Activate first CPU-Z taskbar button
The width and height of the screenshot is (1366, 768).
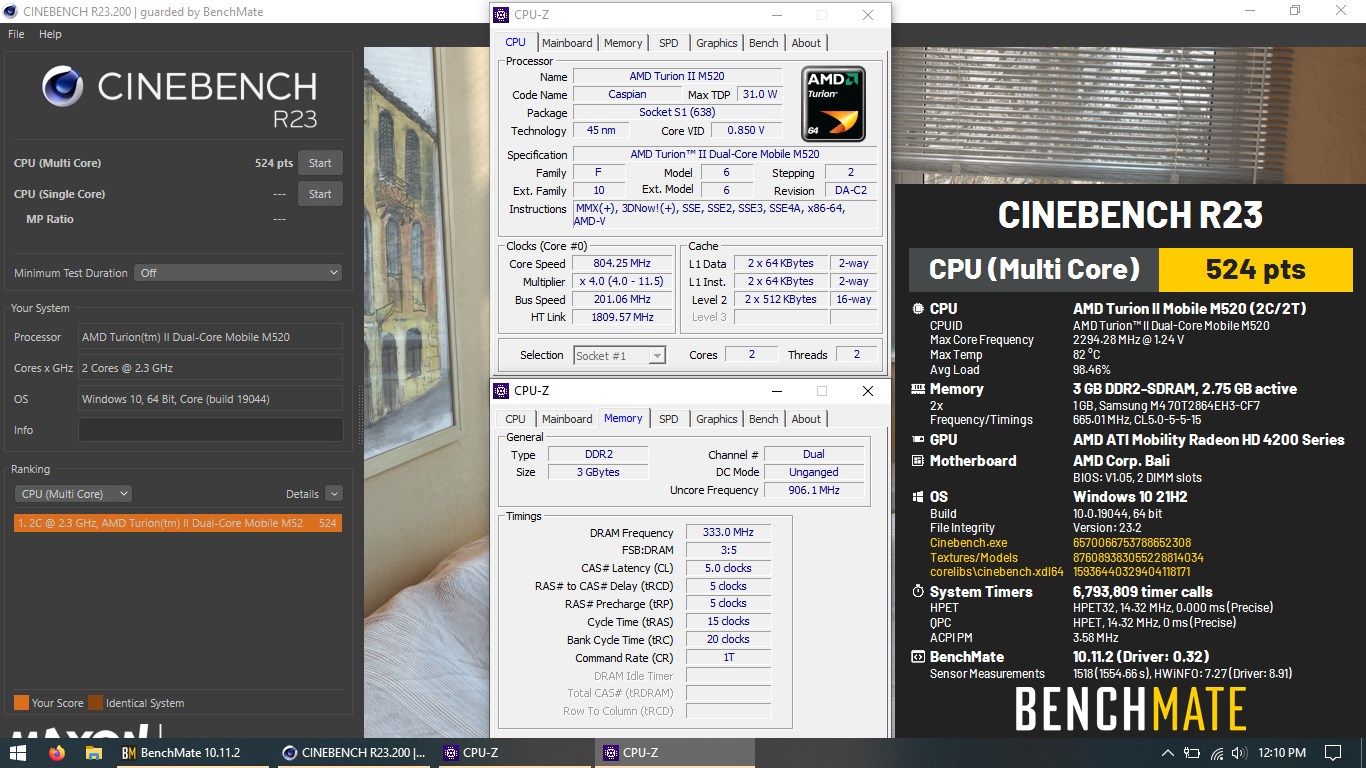[x=513, y=752]
